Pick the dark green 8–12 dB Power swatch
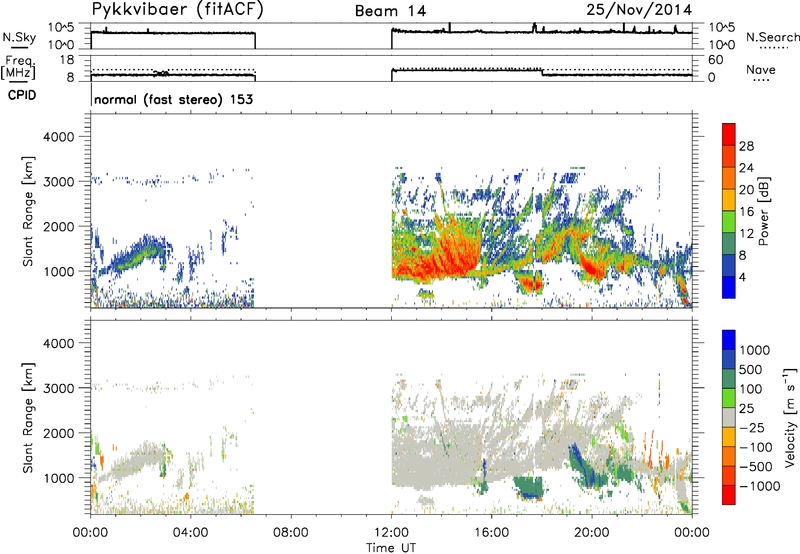The height and width of the screenshot is (554, 800). pos(729,243)
